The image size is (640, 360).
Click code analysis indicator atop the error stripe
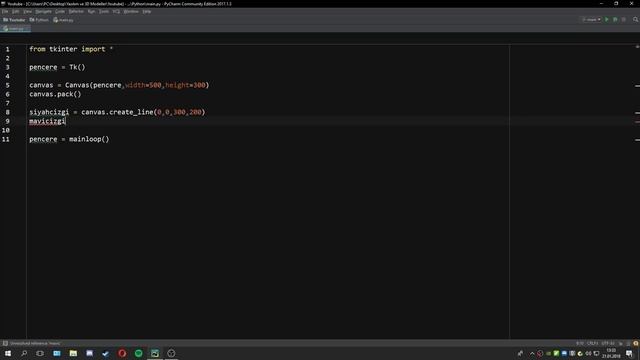(637, 47)
